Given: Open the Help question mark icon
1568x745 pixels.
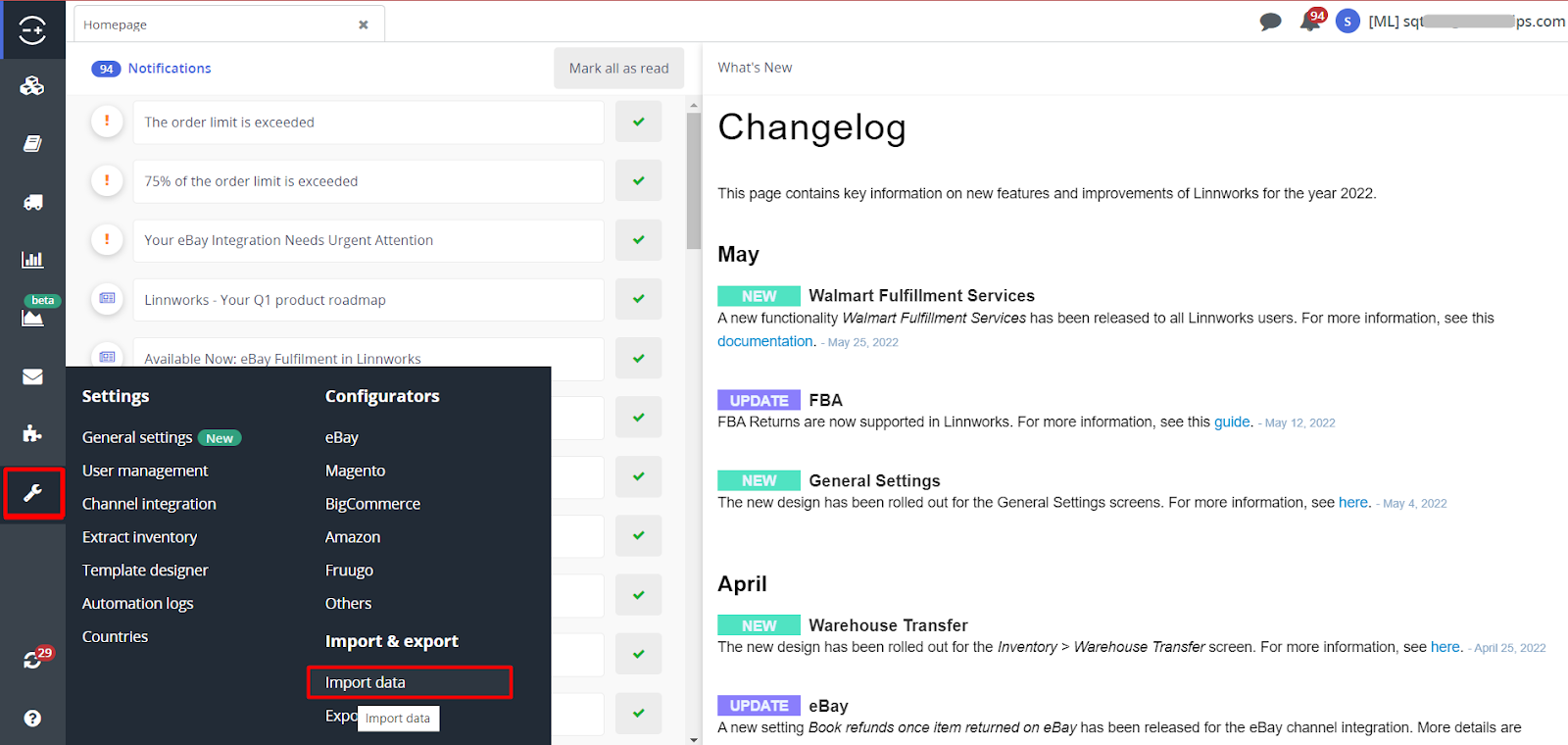Looking at the screenshot, I should (x=32, y=719).
